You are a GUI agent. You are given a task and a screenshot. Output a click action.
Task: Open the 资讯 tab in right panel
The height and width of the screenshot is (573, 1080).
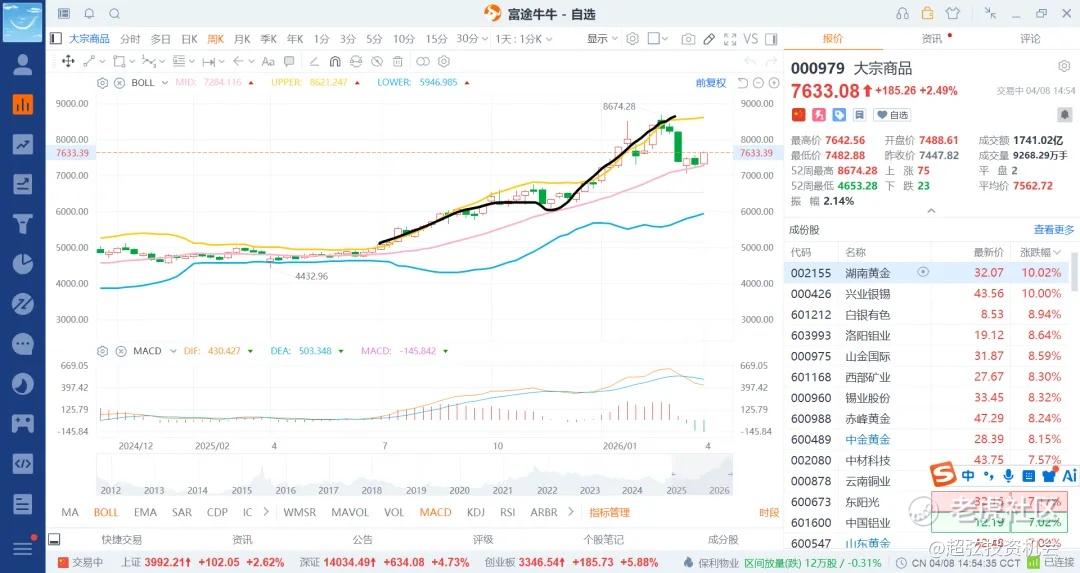point(931,39)
